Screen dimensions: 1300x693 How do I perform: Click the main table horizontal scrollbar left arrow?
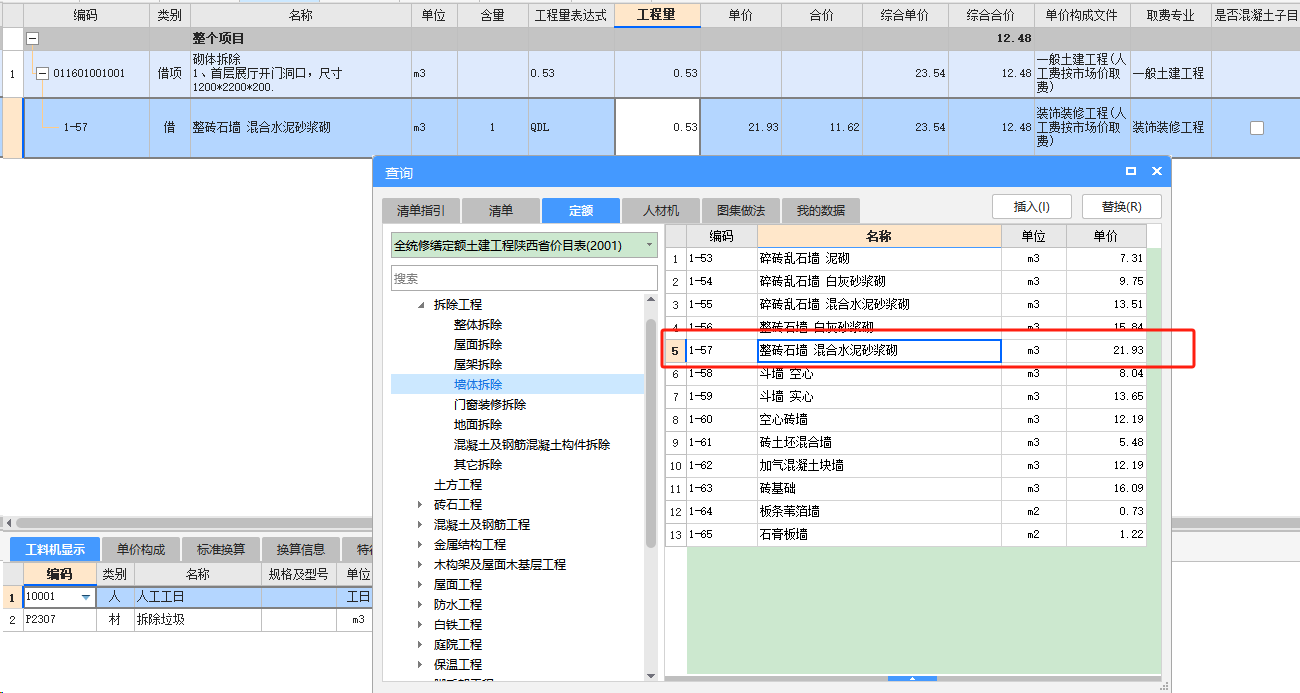point(9,523)
